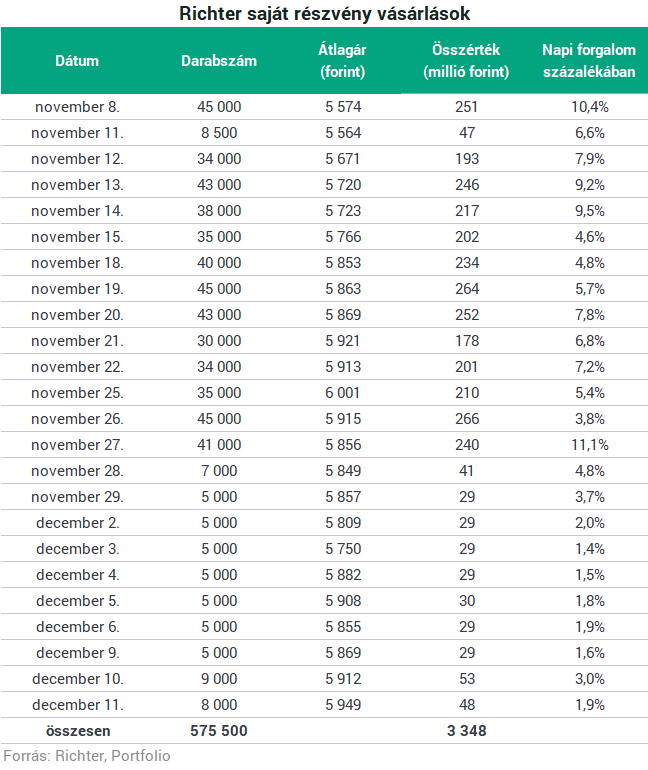Click average price 5 855
The width and height of the screenshot is (648, 770).
[343, 628]
